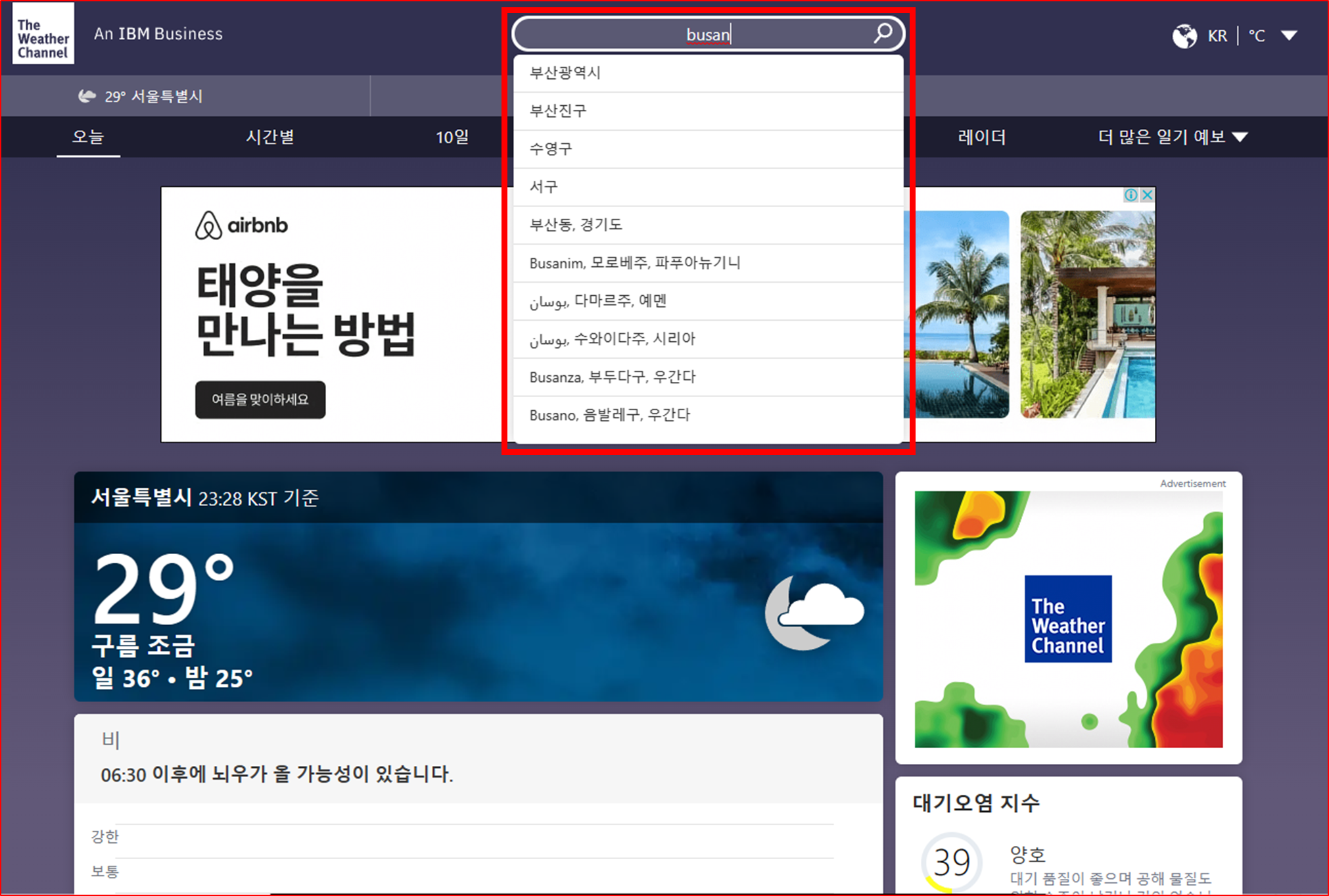Image resolution: width=1329 pixels, height=896 pixels.
Task: Select the Busanim, 모로베주 suggestion
Action: point(708,264)
